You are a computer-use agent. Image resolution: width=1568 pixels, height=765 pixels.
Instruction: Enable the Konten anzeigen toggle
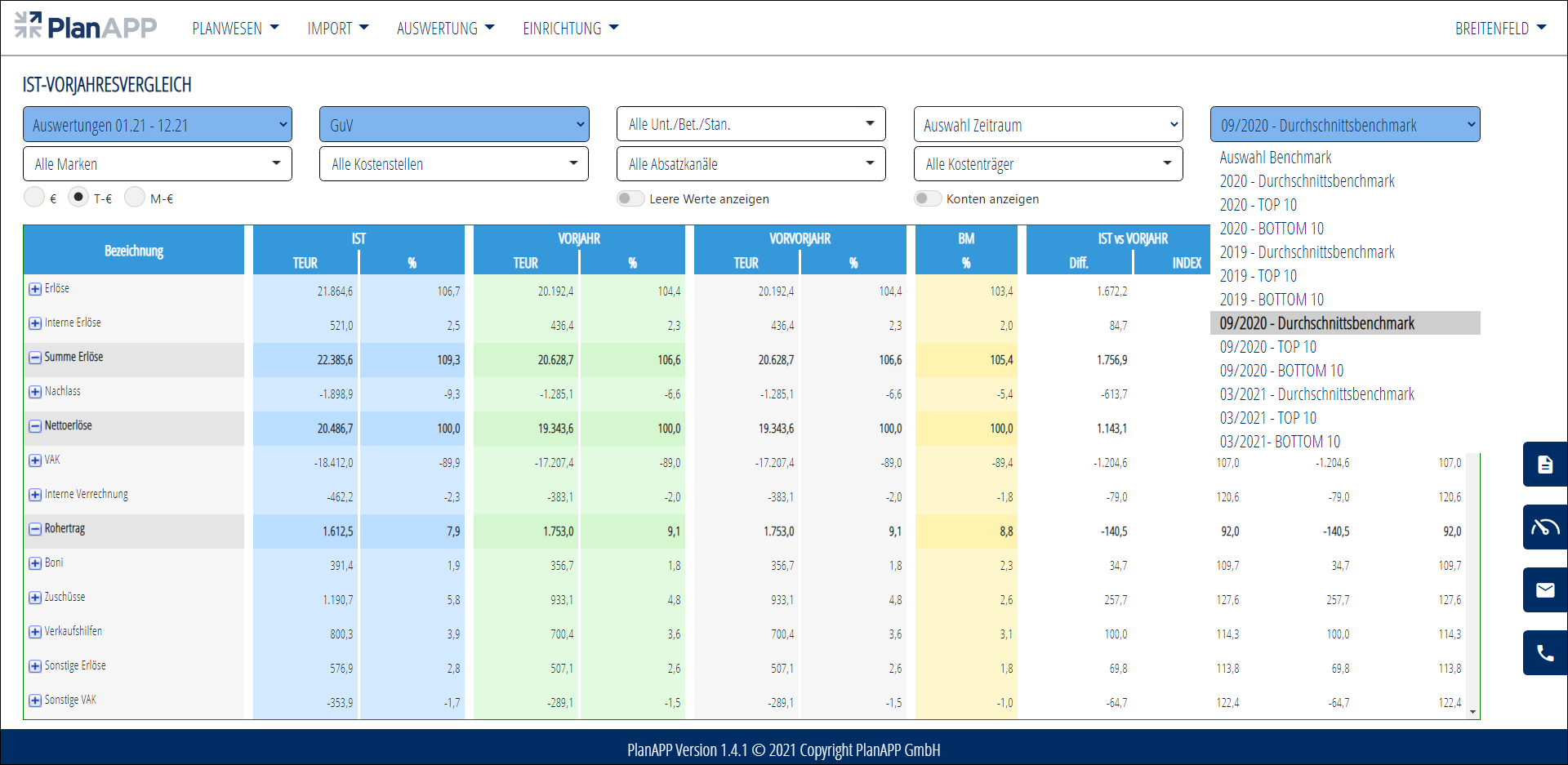pyautogui.click(x=927, y=198)
